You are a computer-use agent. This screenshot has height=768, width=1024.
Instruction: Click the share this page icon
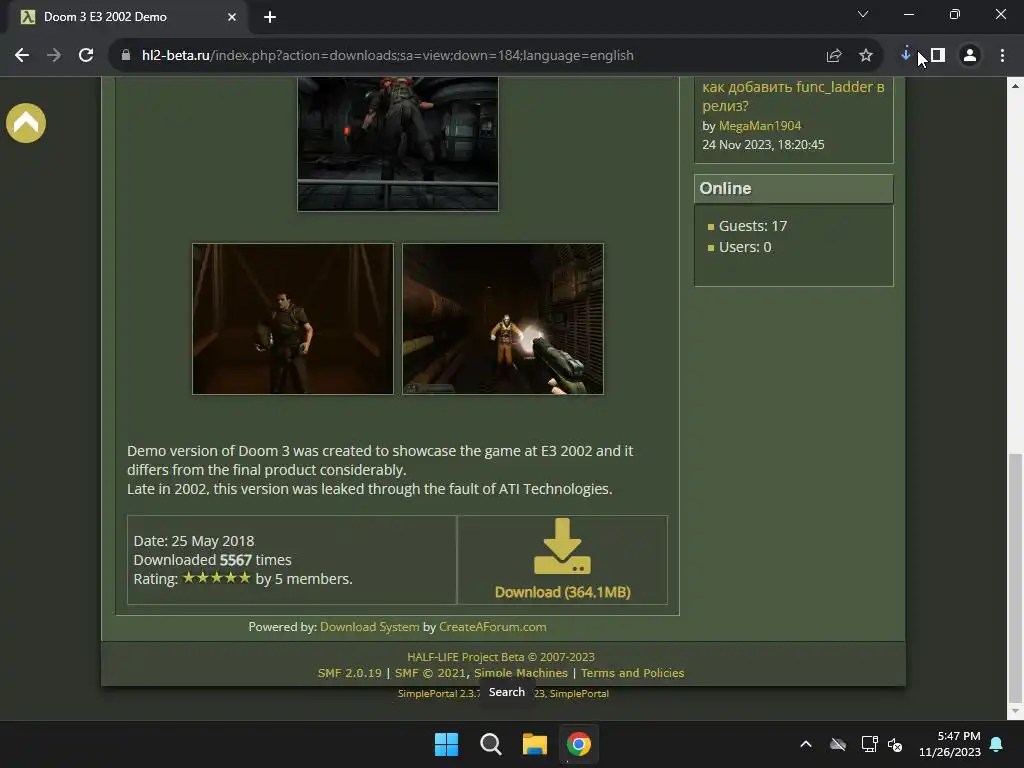(834, 56)
